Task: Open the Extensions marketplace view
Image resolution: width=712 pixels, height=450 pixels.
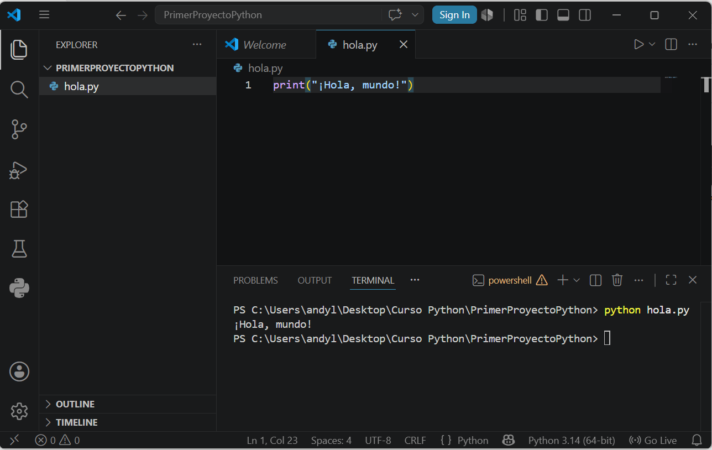Action: (19, 210)
